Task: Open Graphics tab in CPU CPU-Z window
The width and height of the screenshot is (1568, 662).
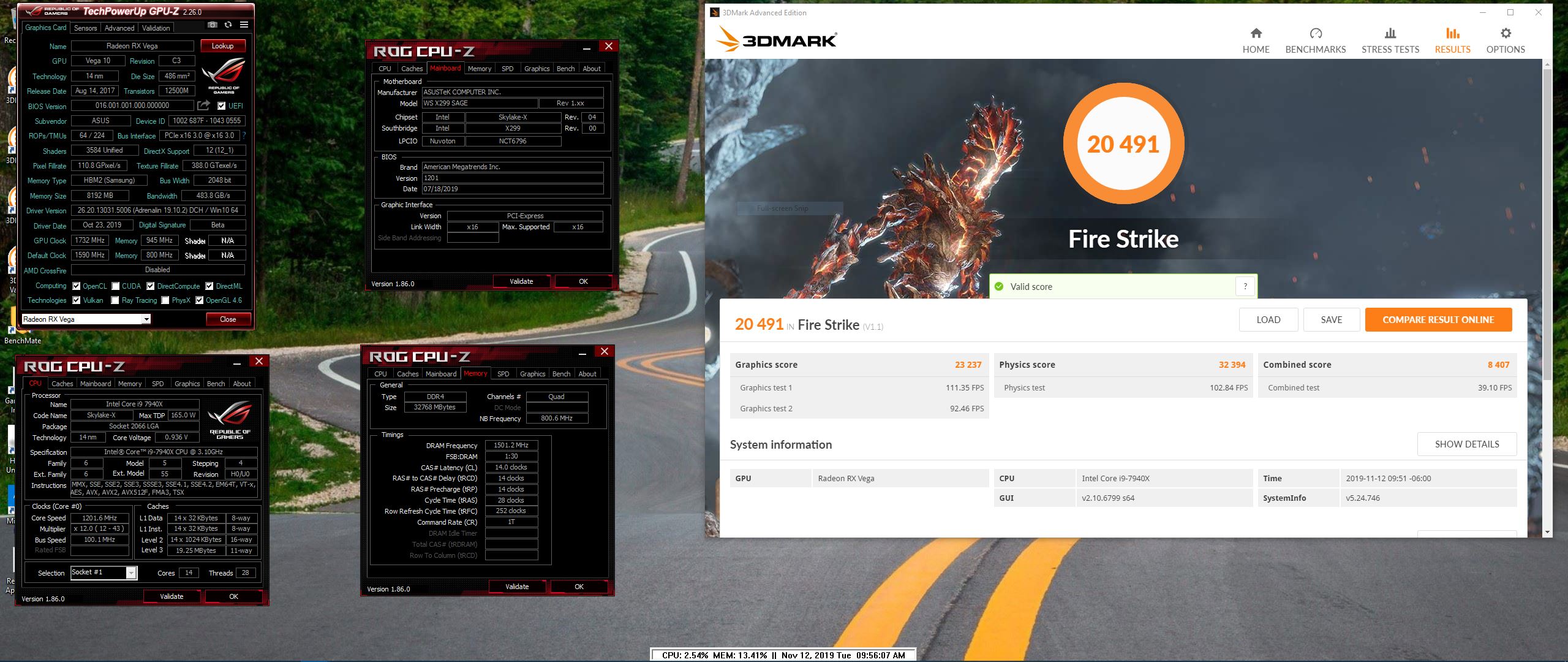Action: [x=187, y=384]
